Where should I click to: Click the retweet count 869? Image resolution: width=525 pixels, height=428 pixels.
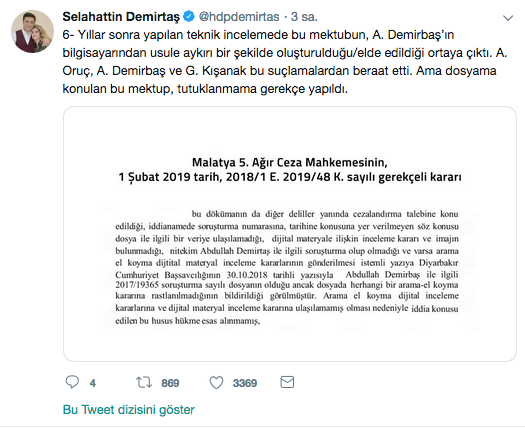170,383
